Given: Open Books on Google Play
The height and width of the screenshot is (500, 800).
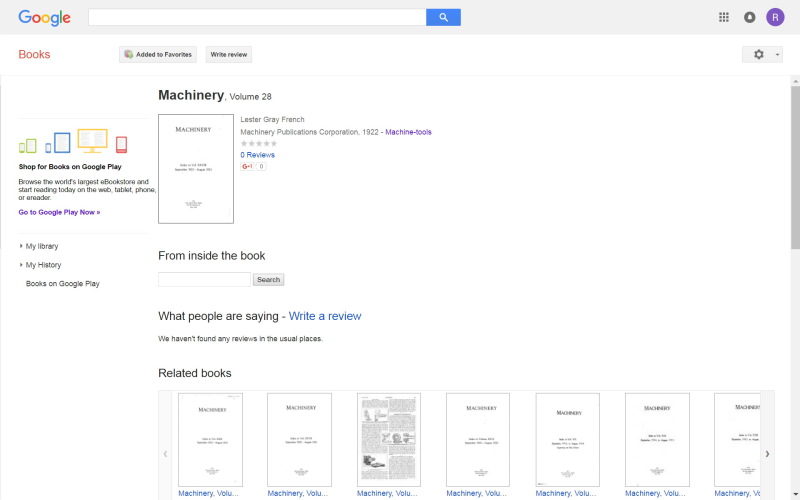Looking at the screenshot, I should point(63,284).
